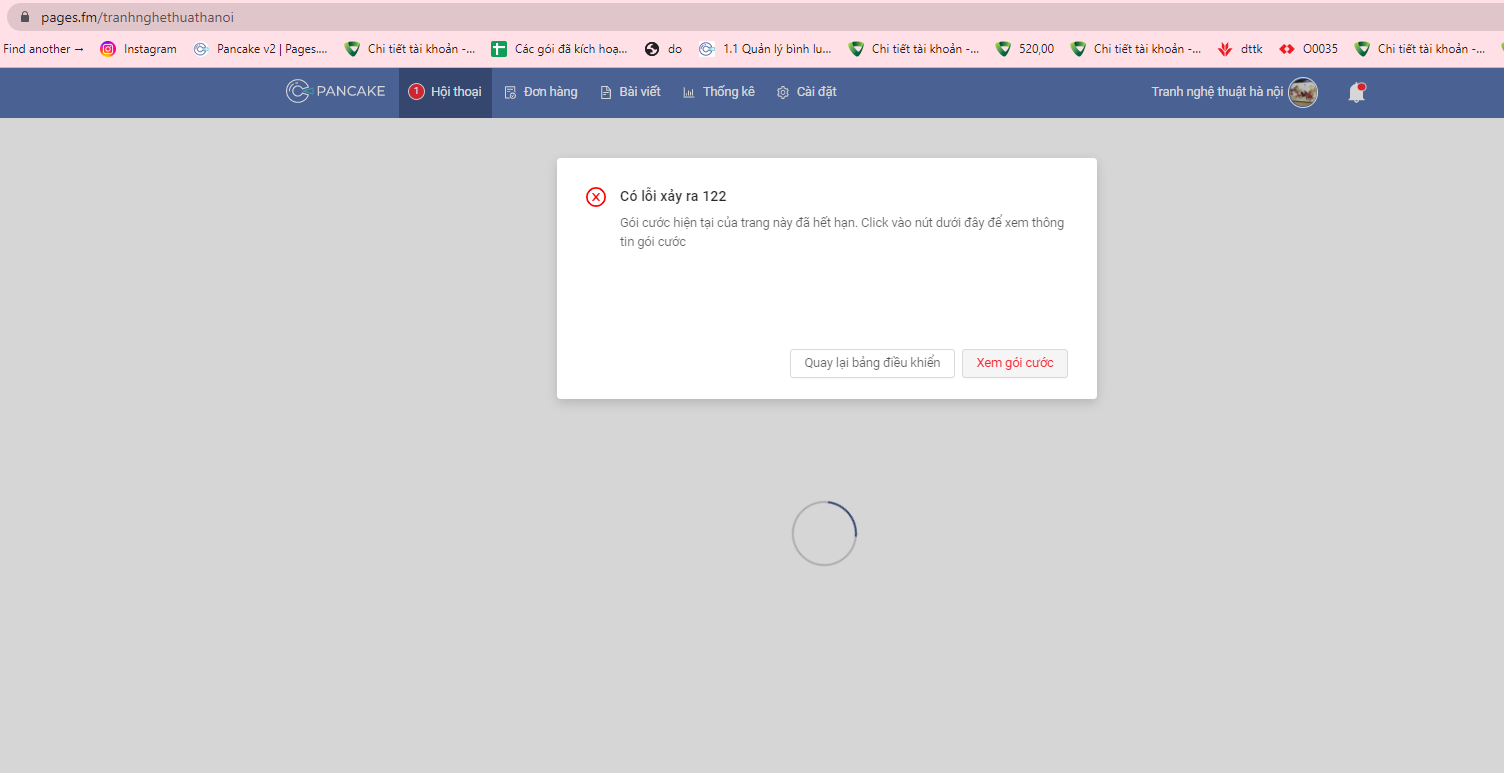Open Các gói đã kích hoạt bookmark

tap(559, 49)
